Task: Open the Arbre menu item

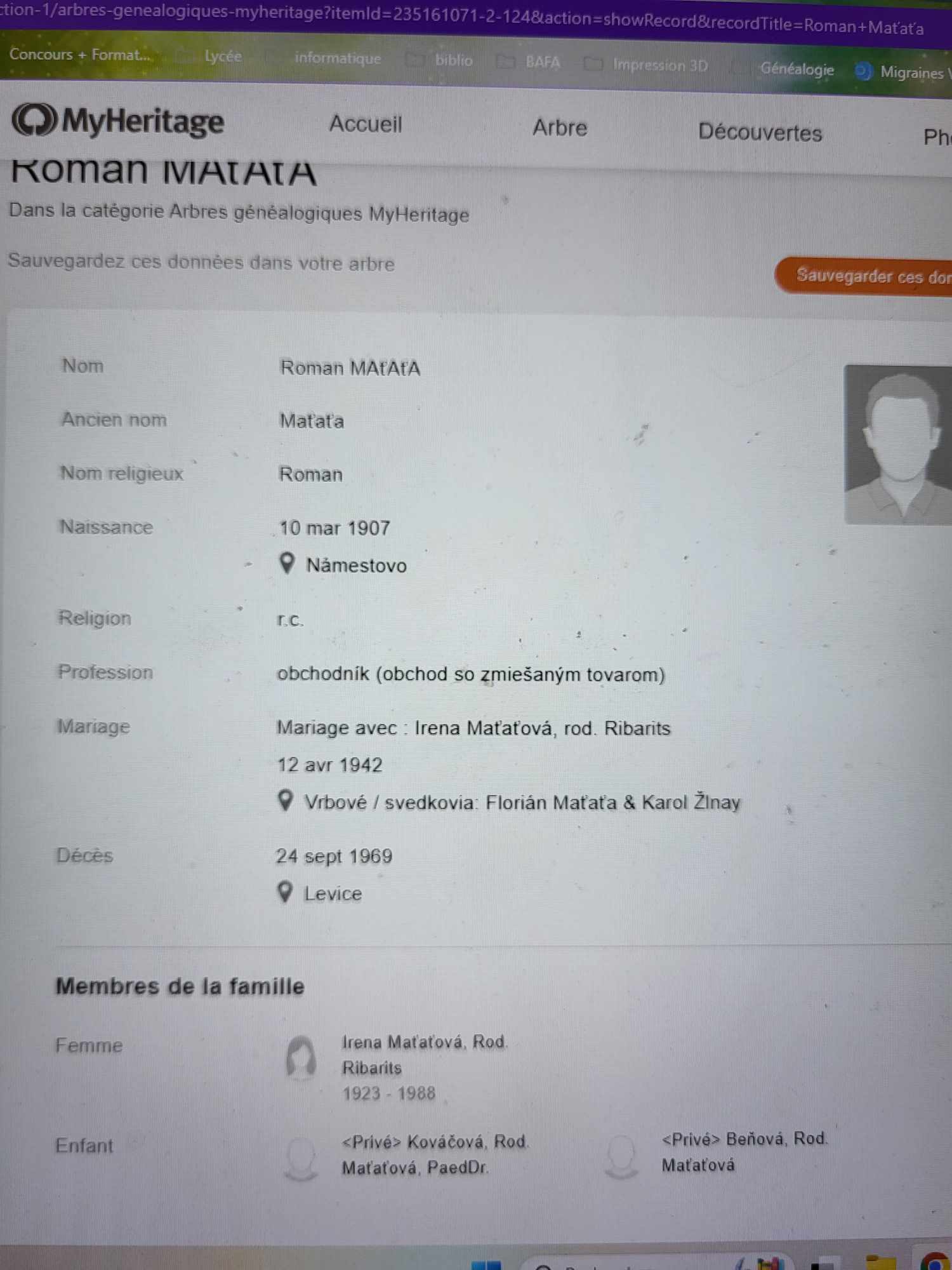Action: point(560,128)
